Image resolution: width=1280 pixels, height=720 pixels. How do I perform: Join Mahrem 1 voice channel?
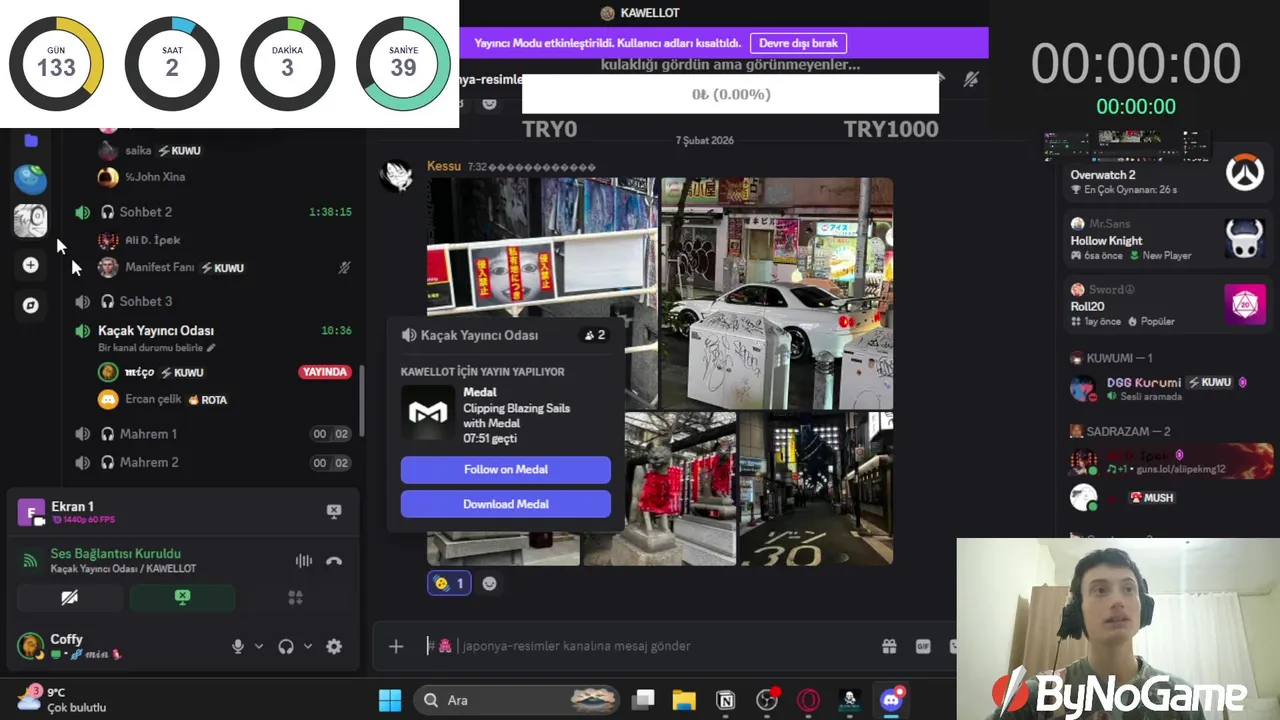click(x=148, y=434)
